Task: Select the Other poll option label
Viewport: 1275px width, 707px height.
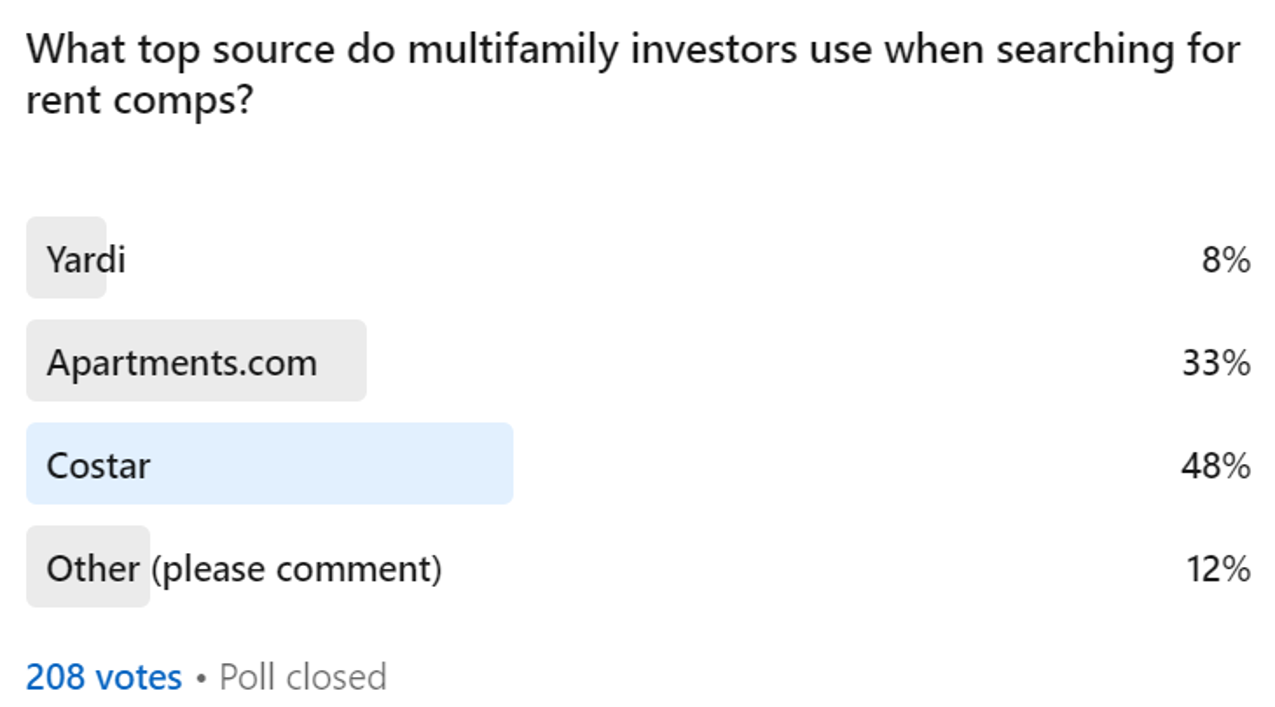Action: click(x=93, y=568)
